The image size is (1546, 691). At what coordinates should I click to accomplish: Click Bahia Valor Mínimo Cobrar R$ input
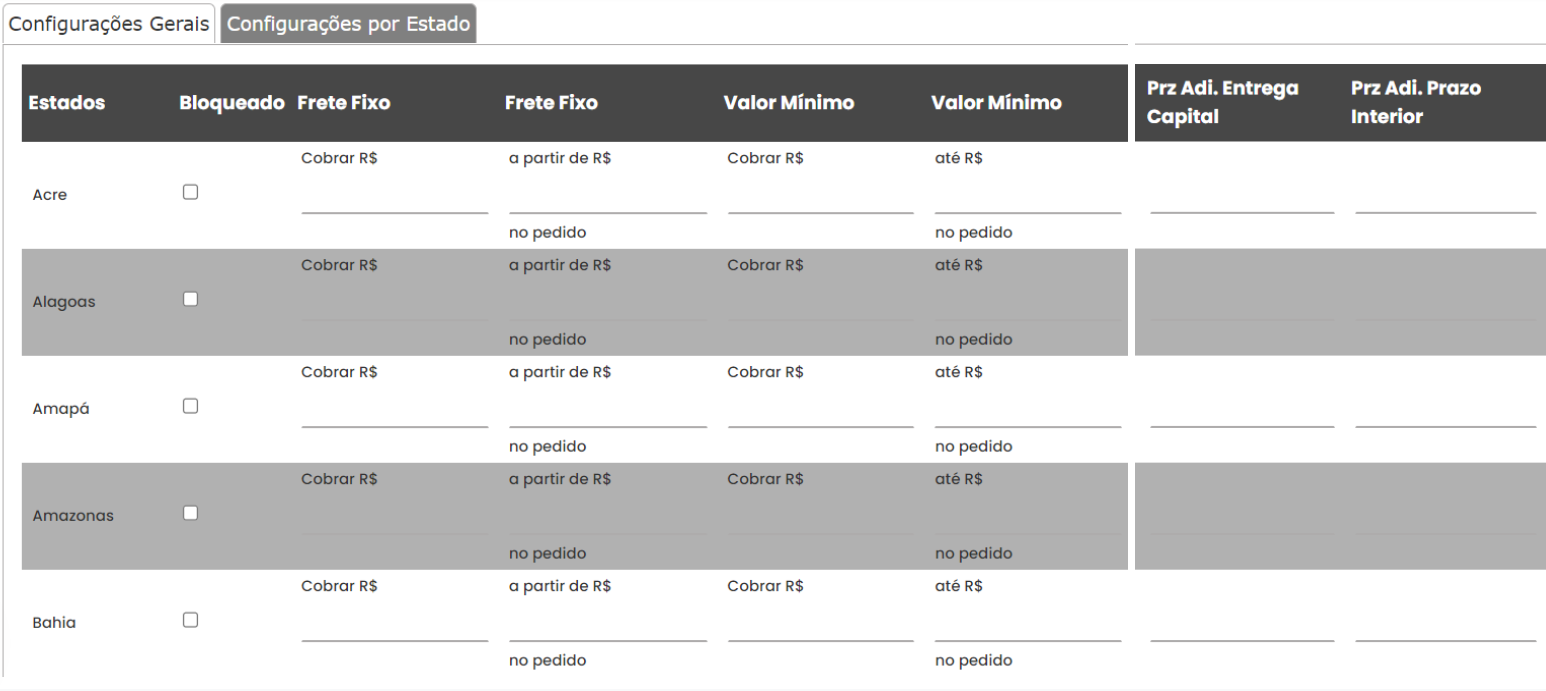(x=821, y=627)
